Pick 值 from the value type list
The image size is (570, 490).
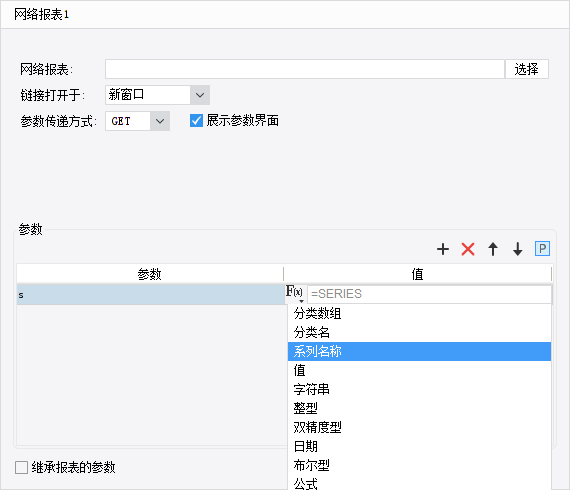[420, 370]
